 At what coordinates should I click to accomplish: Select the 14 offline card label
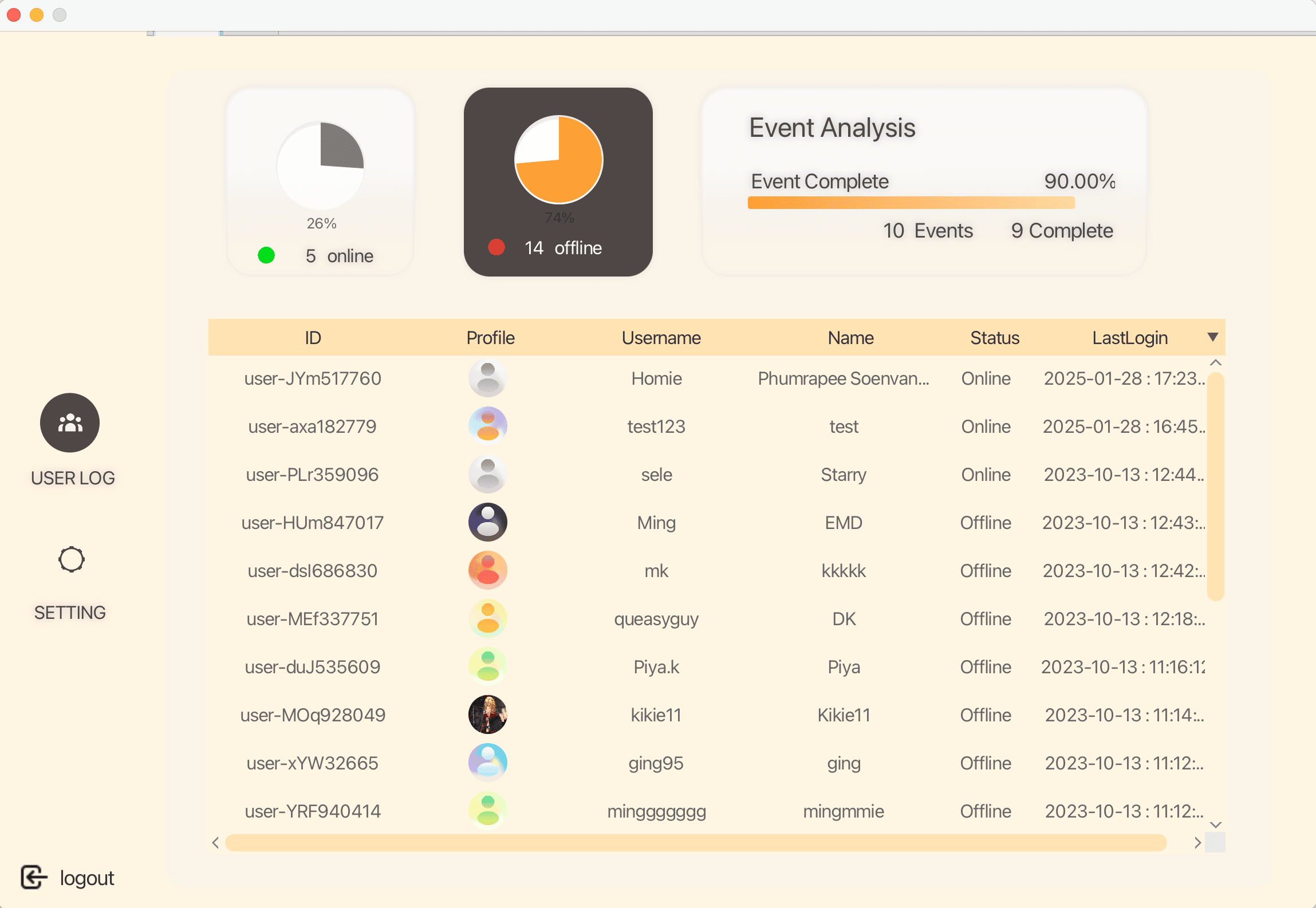click(x=563, y=248)
